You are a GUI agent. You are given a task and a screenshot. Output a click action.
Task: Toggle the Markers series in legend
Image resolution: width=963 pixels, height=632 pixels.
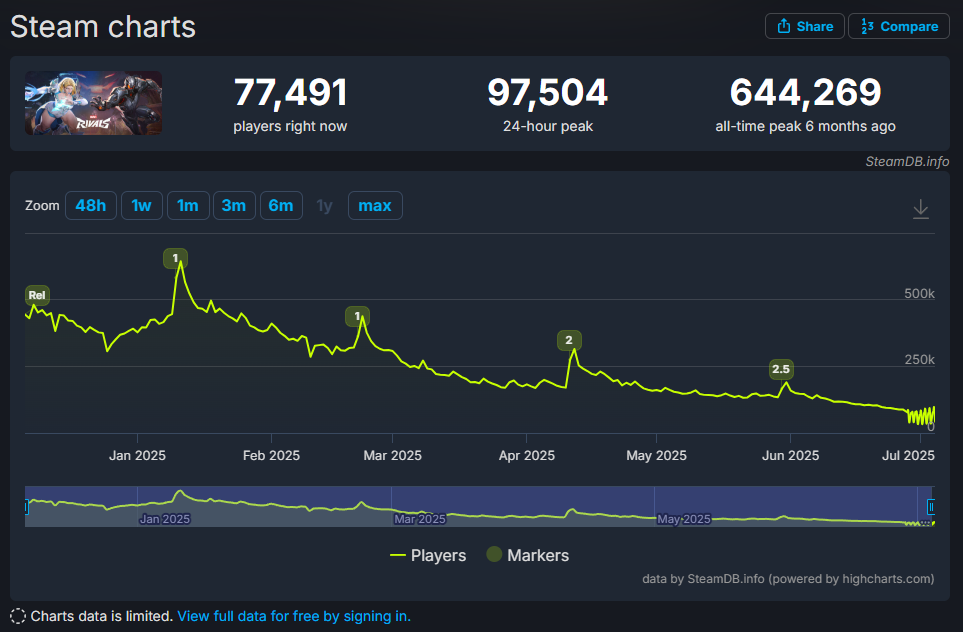(x=528, y=555)
